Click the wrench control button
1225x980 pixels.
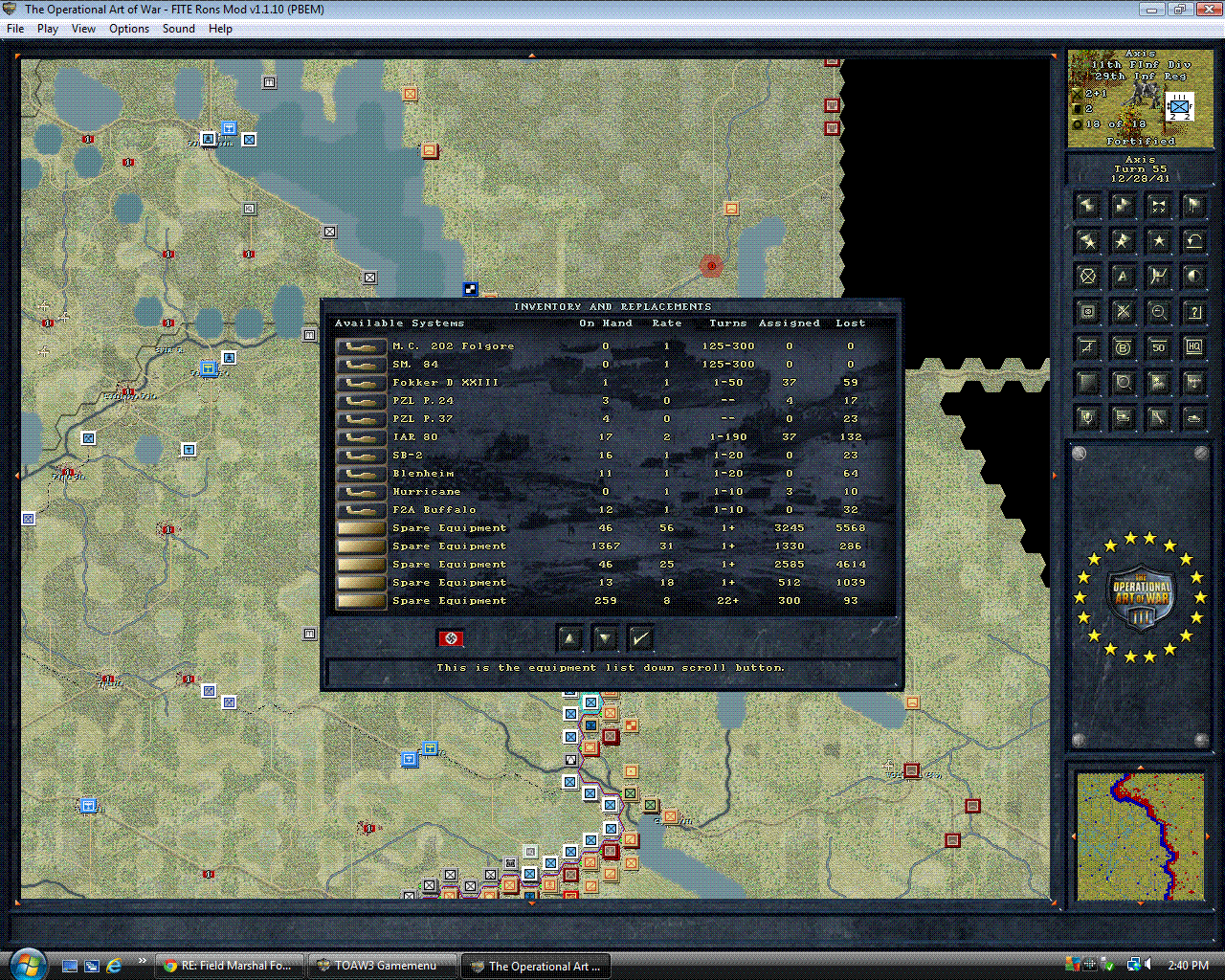pos(1158,417)
